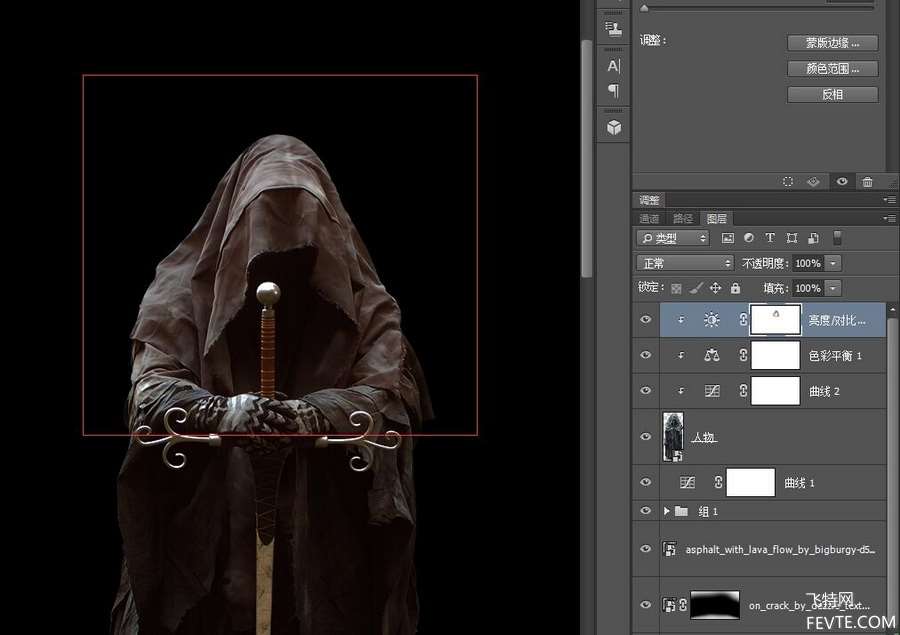
Task: Open the 3D panel cube icon
Action: (614, 127)
